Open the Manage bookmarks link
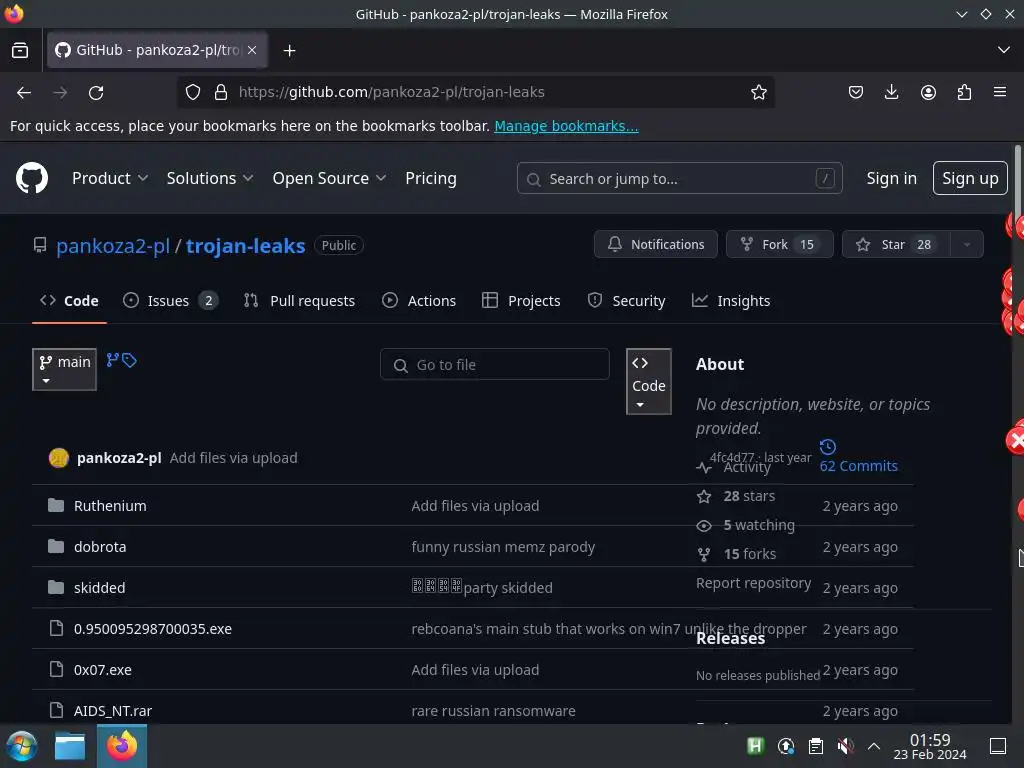The image size is (1024, 768). coord(566,126)
